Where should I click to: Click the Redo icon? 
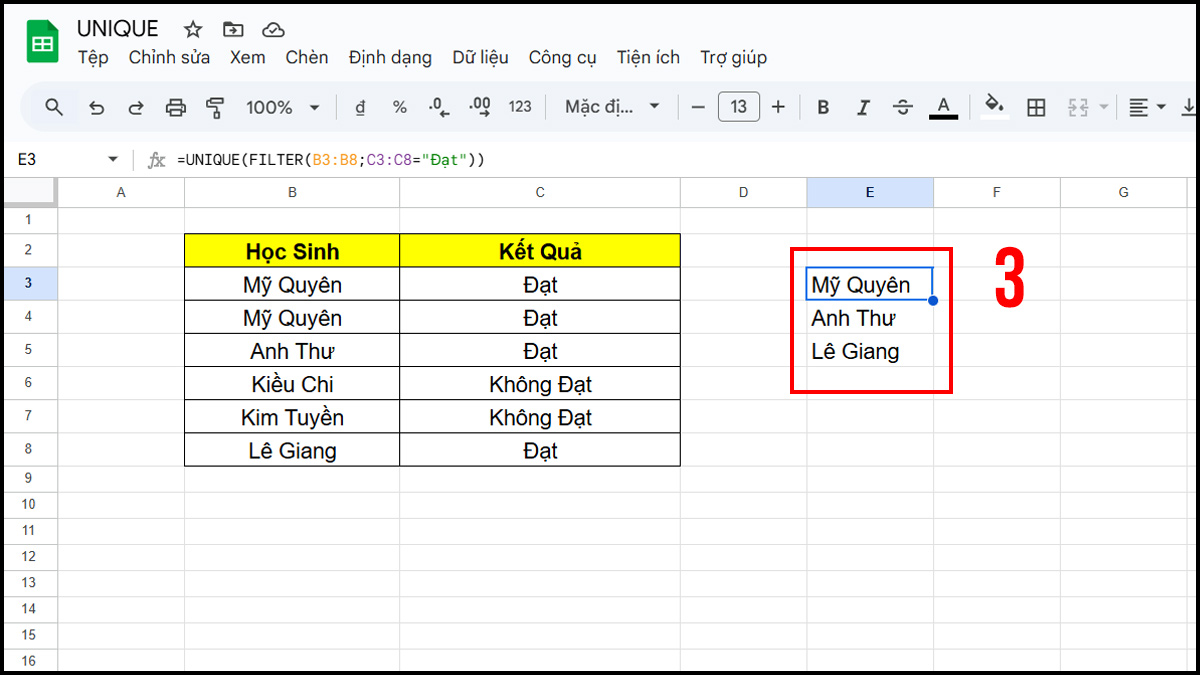tap(136, 106)
